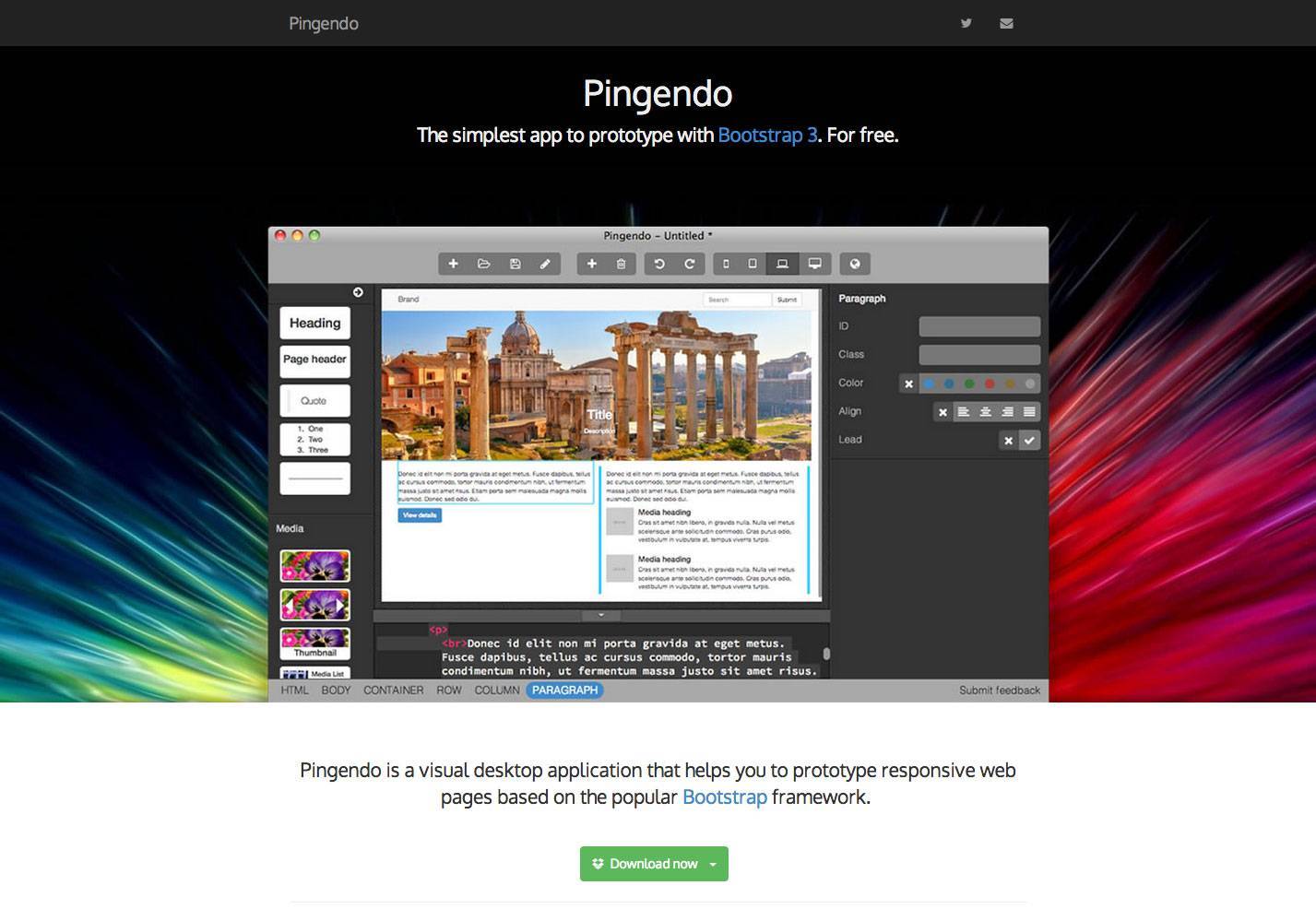
Task: Select the pencil edit tool
Action: (545, 264)
